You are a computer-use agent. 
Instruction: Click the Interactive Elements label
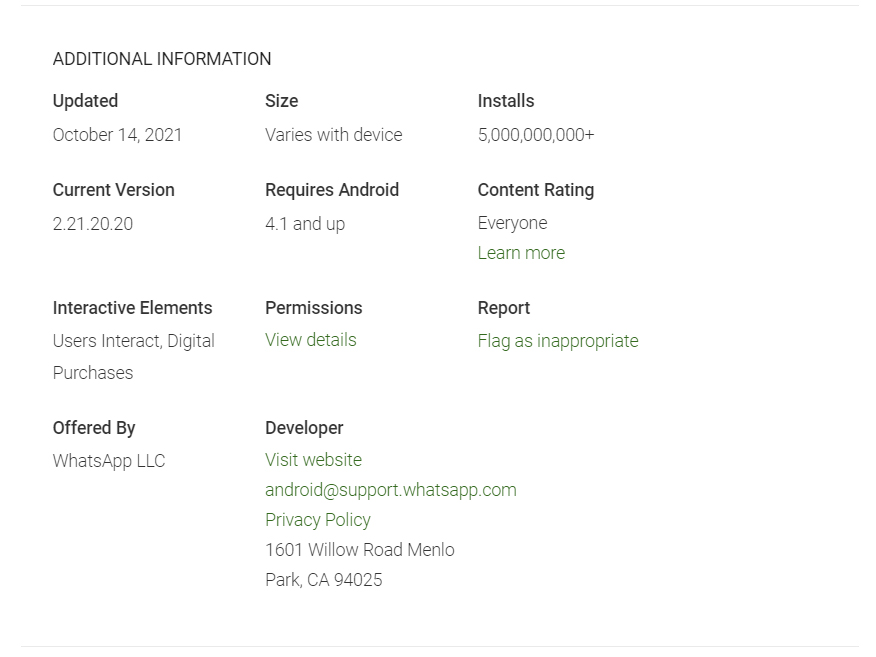click(132, 308)
